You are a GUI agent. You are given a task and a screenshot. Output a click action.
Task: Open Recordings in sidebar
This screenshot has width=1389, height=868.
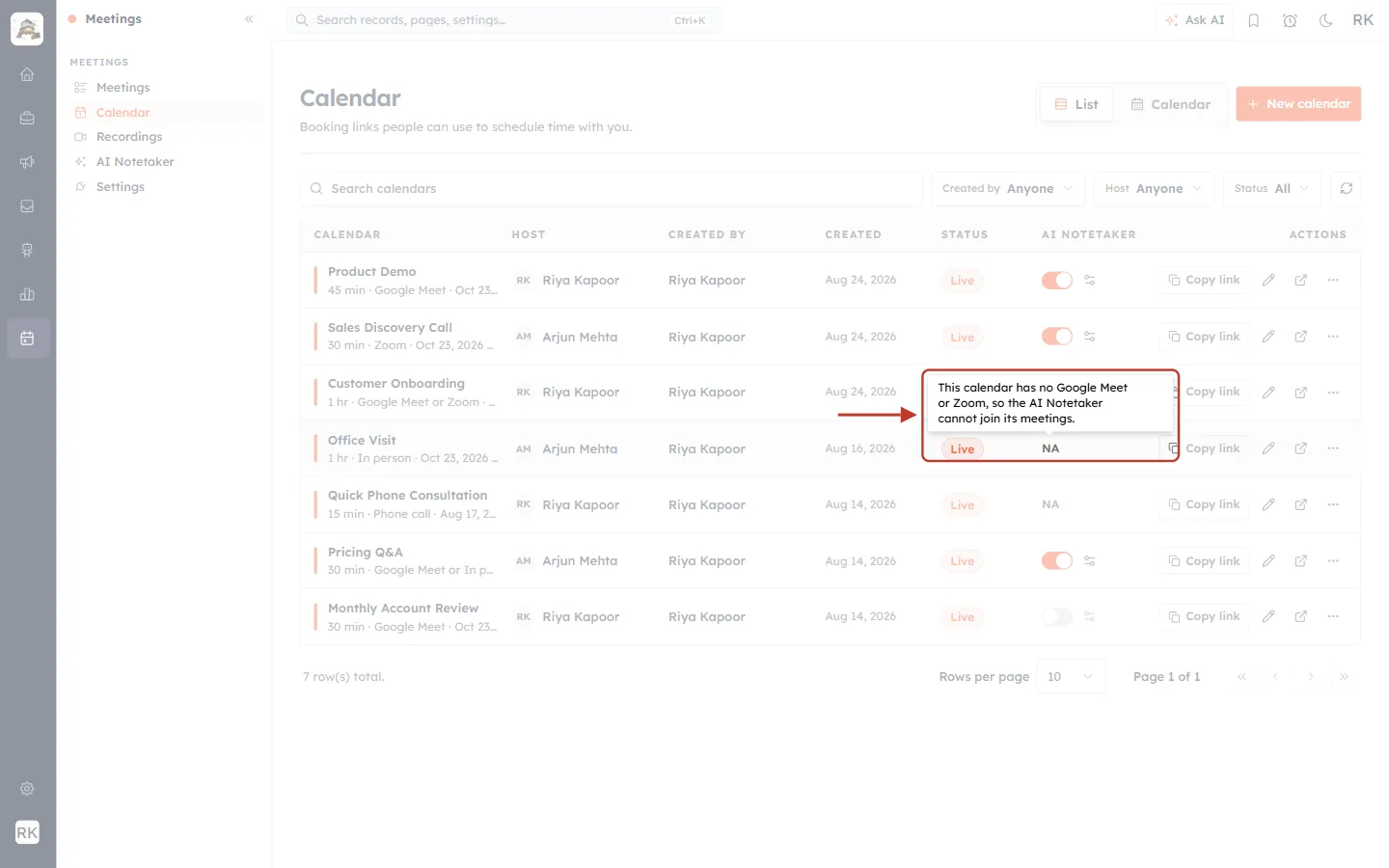tap(129, 137)
